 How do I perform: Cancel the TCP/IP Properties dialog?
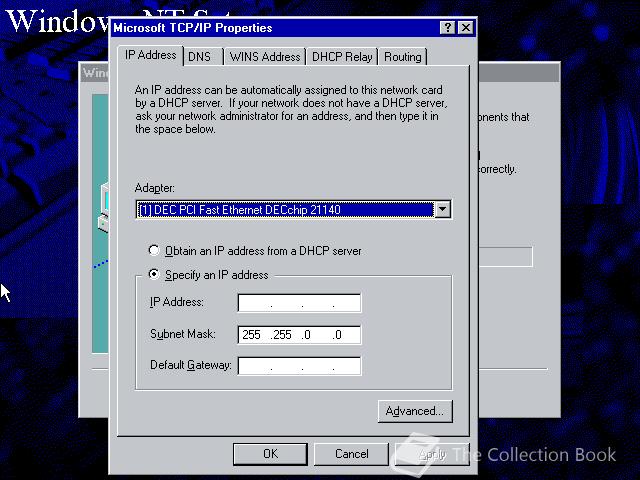coord(351,454)
